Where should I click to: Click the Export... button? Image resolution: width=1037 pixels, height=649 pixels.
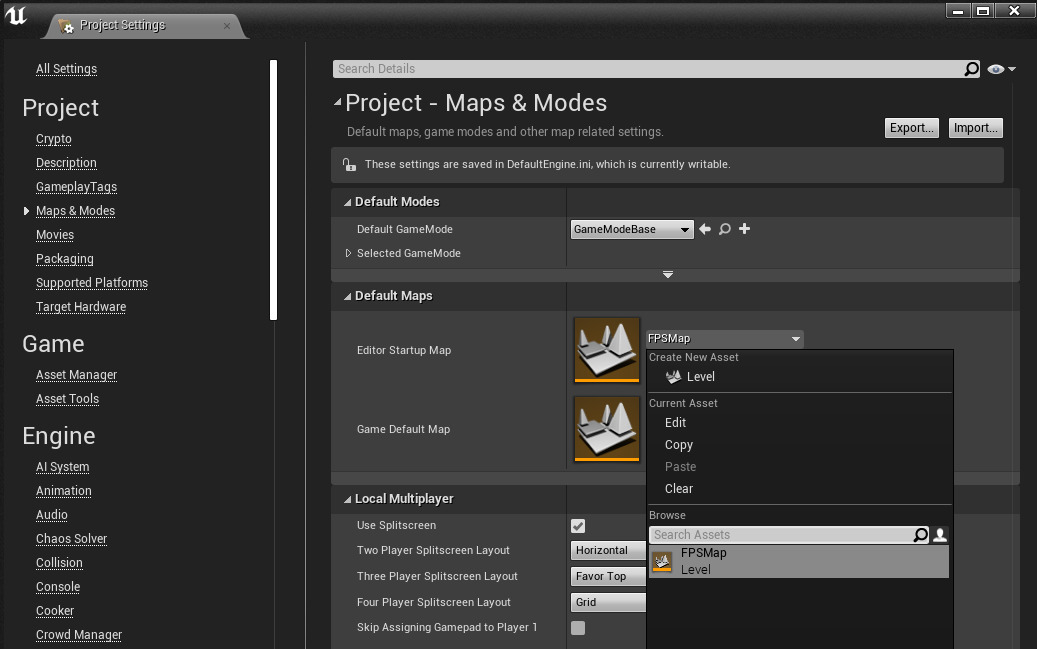click(911, 128)
